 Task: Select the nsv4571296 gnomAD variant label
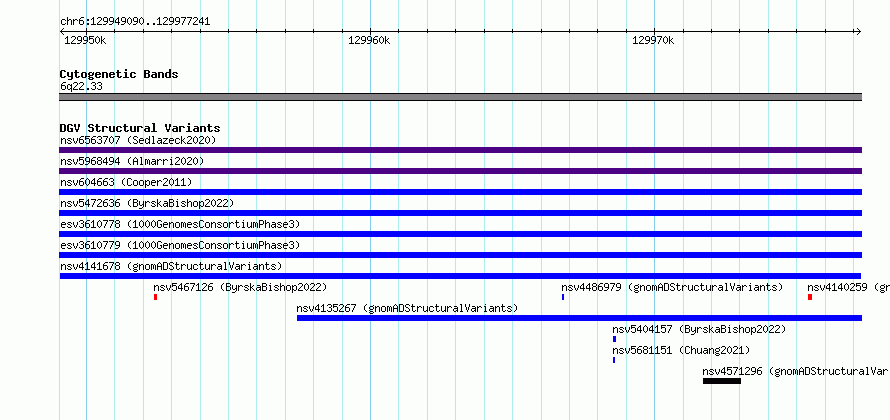click(x=796, y=371)
